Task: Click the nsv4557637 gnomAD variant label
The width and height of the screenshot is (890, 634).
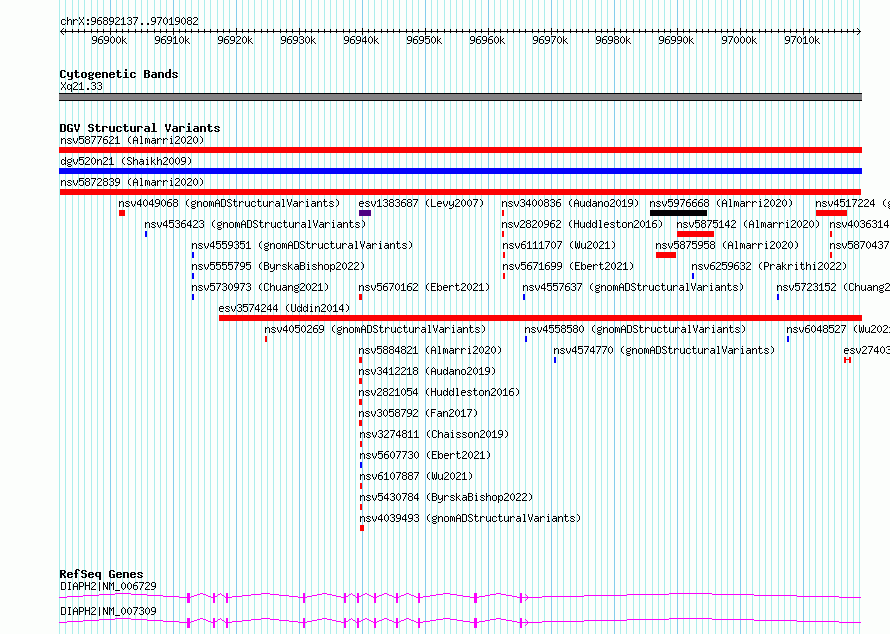Action: tap(633, 287)
